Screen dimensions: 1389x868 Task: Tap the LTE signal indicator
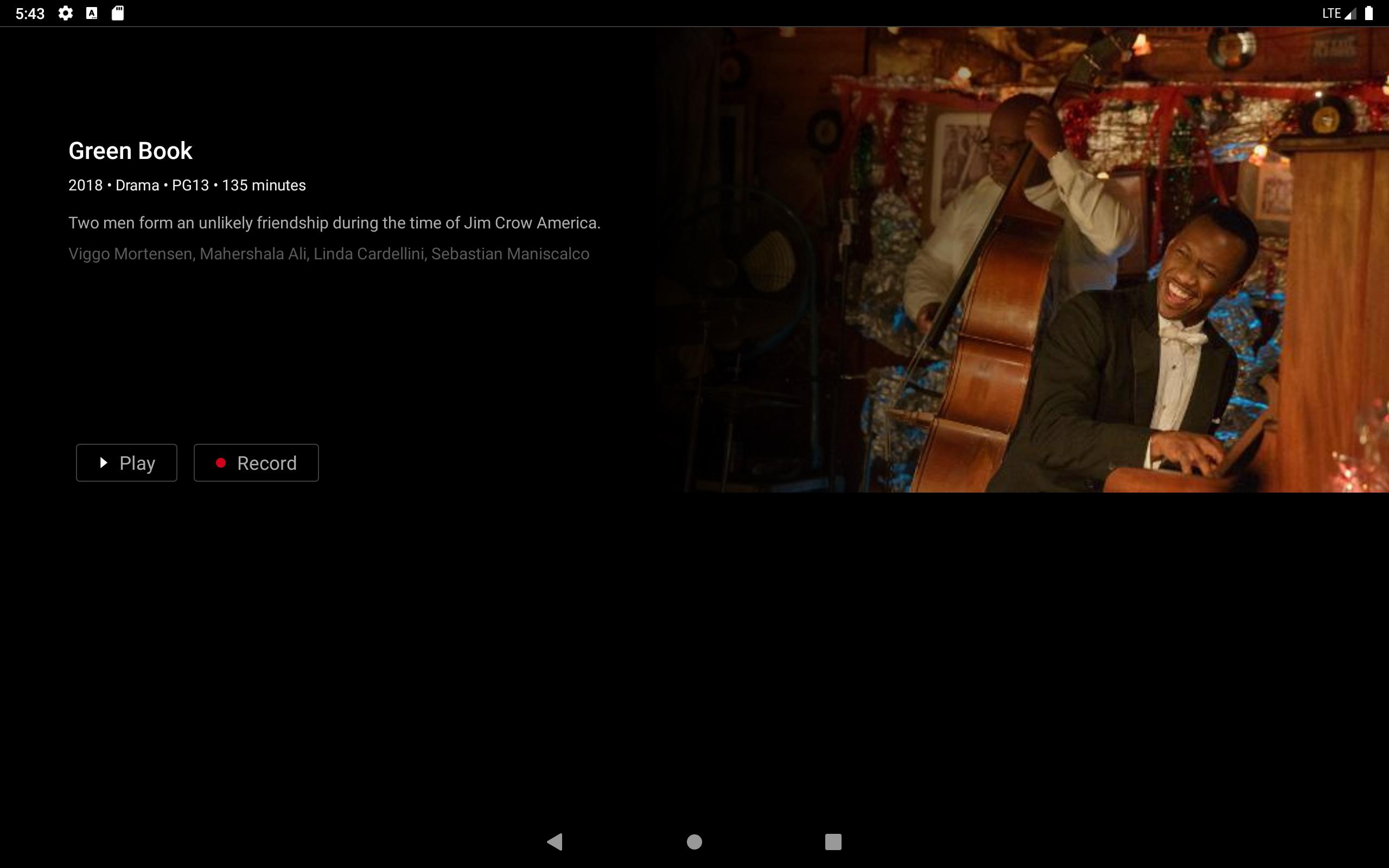(x=1339, y=13)
